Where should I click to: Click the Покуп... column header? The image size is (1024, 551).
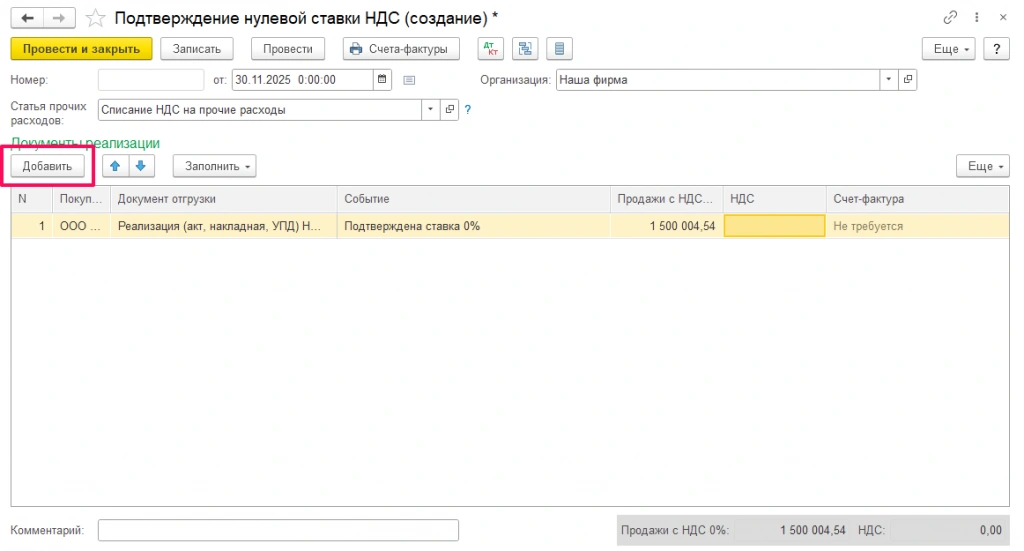pyautogui.click(x=82, y=199)
